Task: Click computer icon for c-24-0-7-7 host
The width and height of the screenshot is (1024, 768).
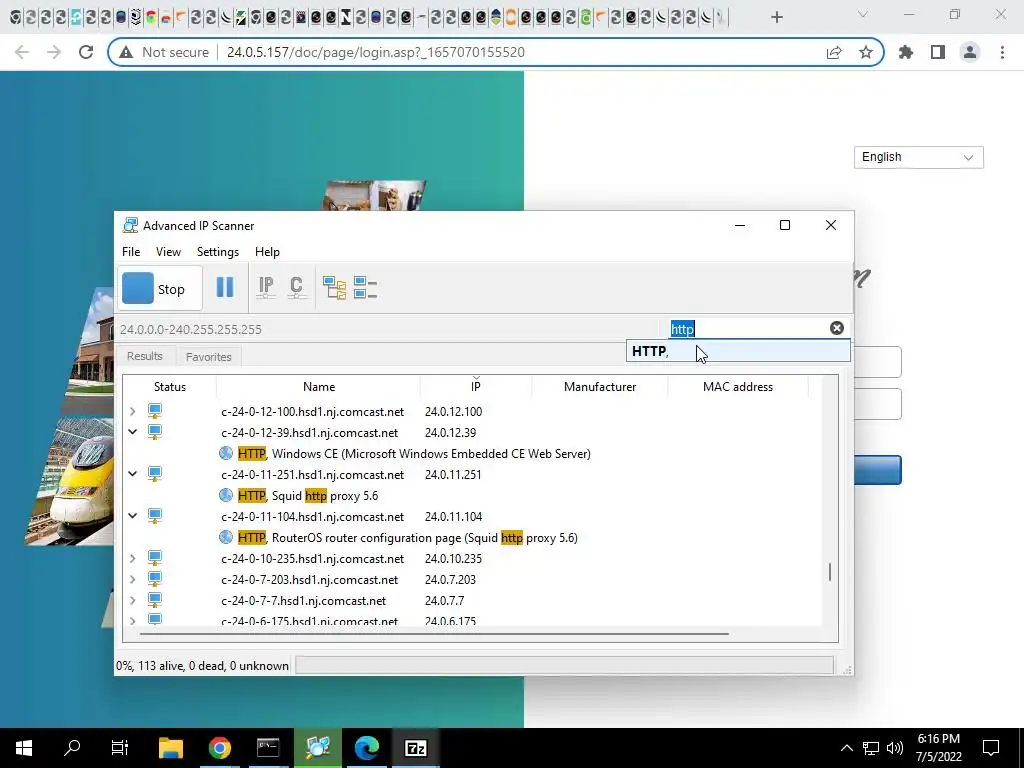Action: tap(155, 600)
